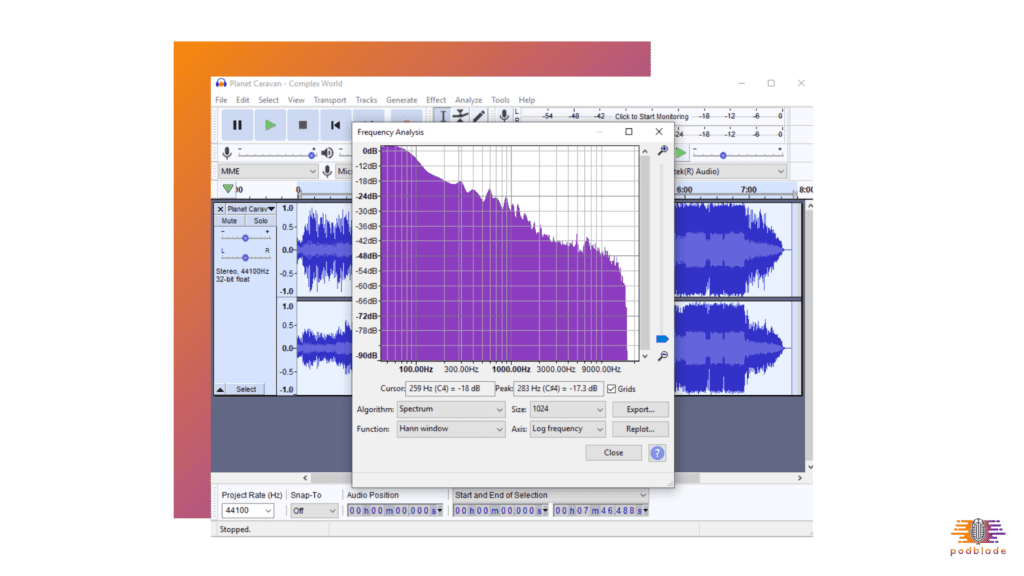Image resolution: width=1024 pixels, height=576 pixels.
Task: Click scroll-down arrow of frequency plot scrollbar
Action: point(645,356)
